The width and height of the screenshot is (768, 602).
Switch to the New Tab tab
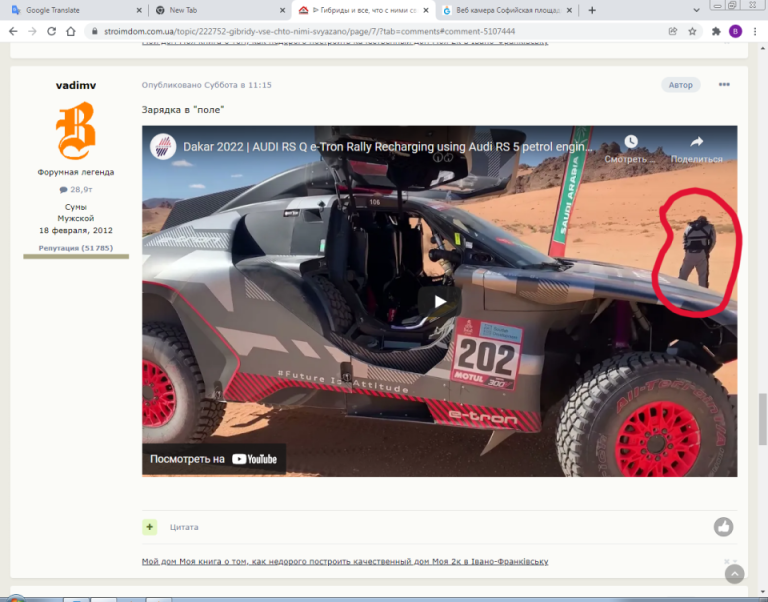(x=183, y=10)
